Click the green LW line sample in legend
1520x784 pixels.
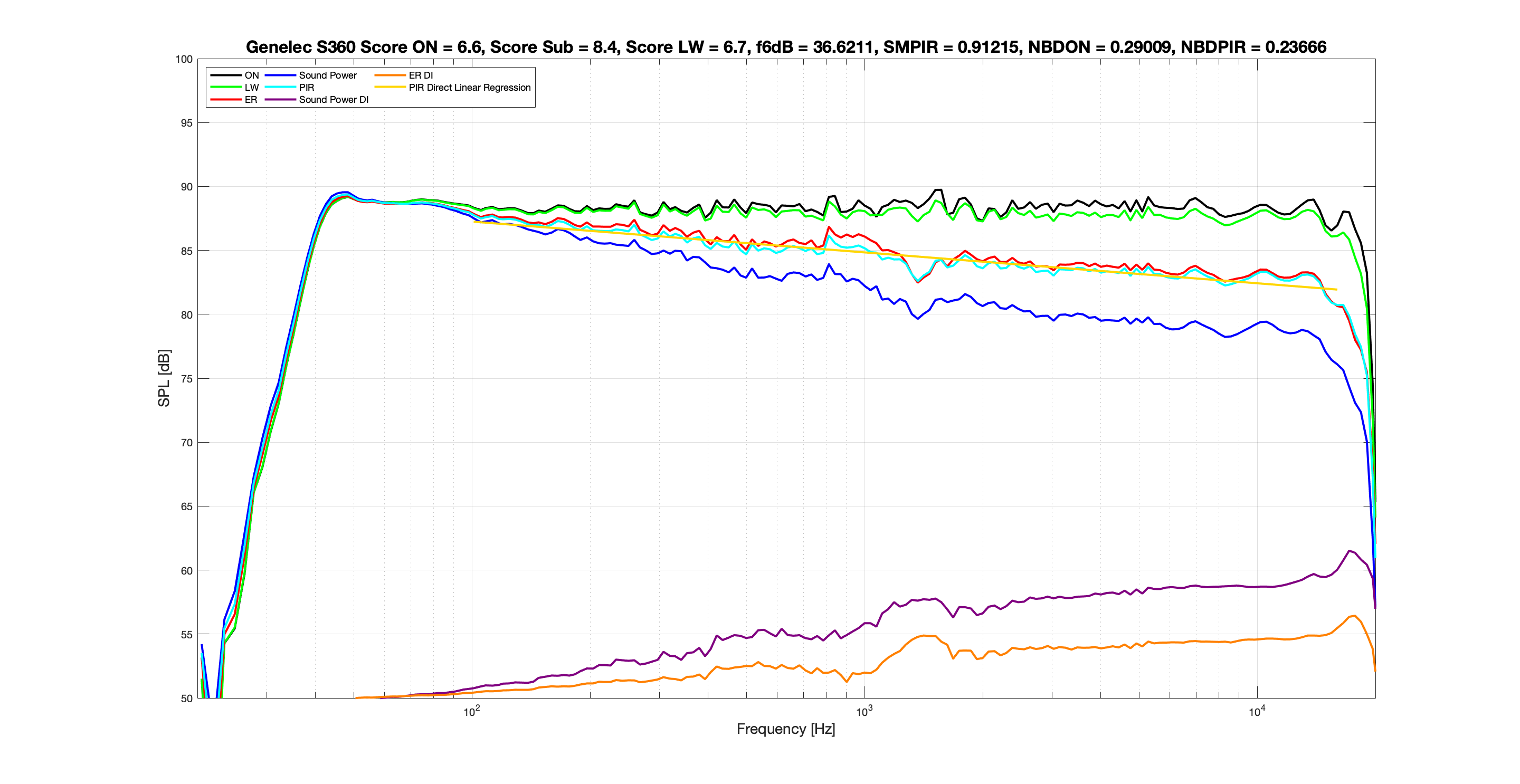(225, 87)
